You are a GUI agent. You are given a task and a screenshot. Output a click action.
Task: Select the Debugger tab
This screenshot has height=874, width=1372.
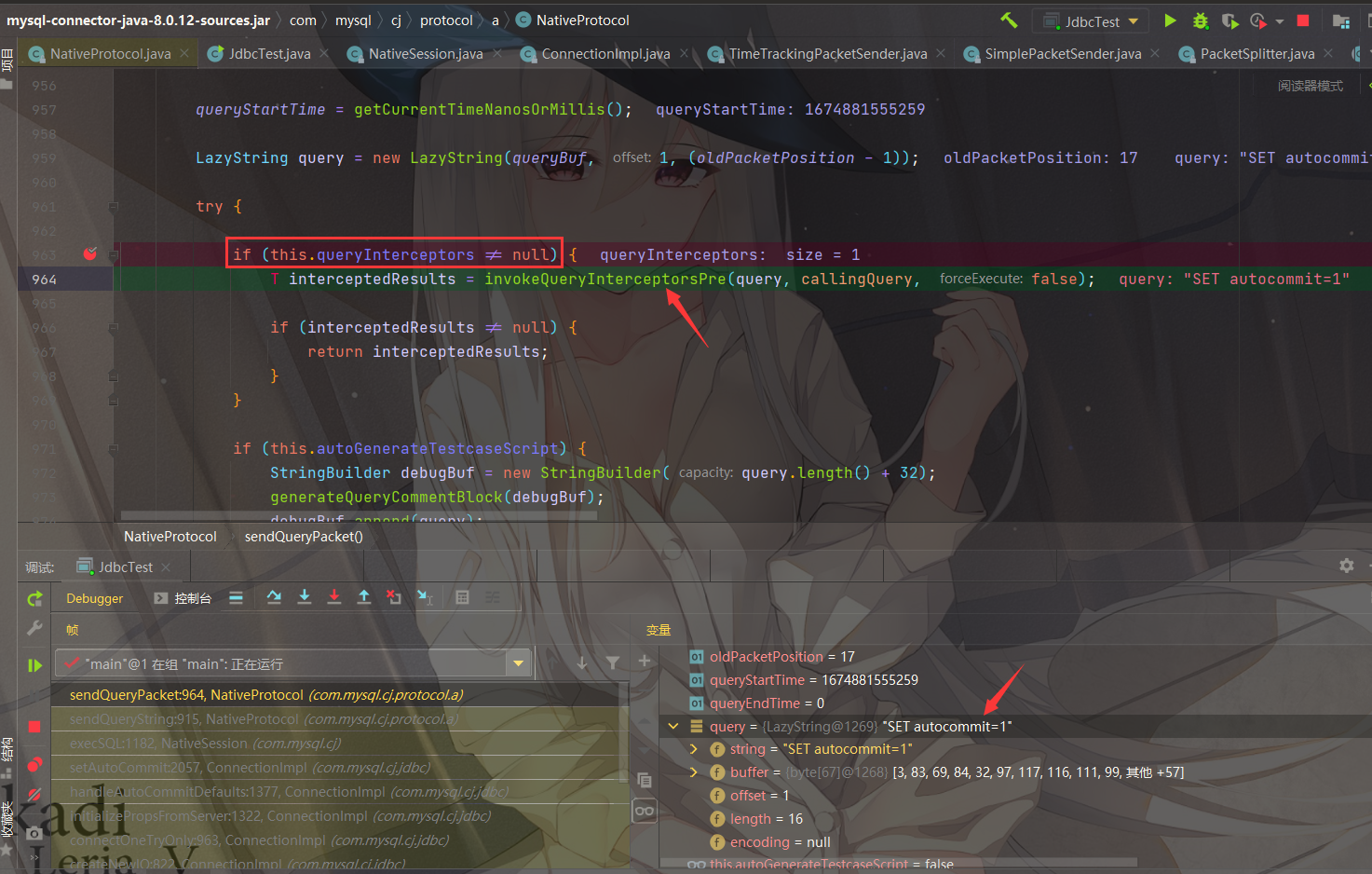[x=94, y=598]
